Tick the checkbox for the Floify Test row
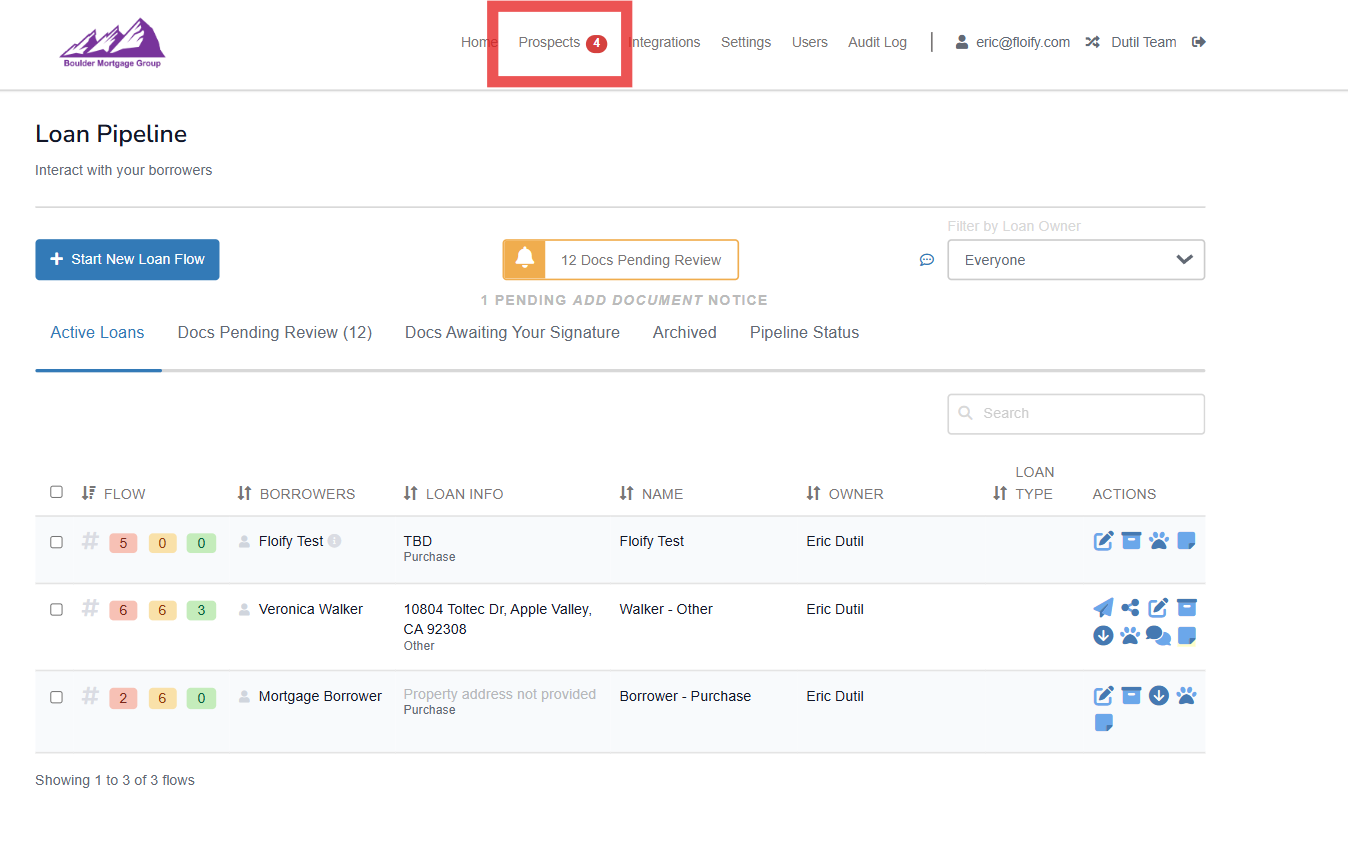The width and height of the screenshot is (1348, 853). [56, 542]
